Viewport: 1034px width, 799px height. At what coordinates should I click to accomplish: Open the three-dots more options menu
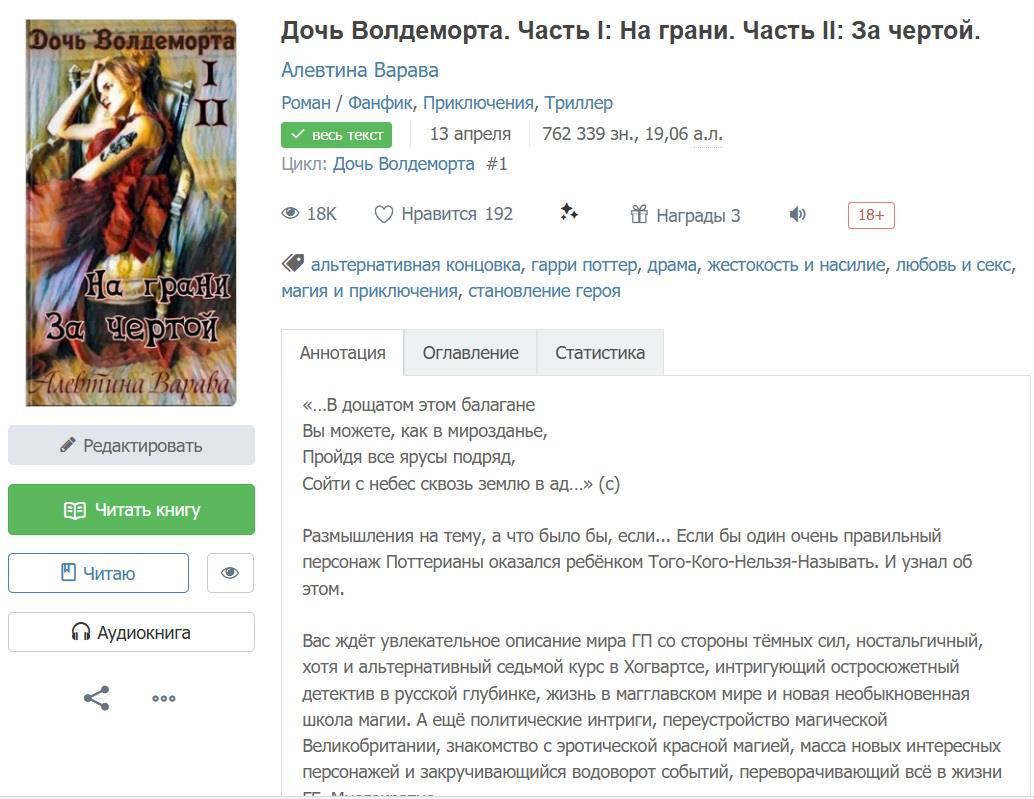click(164, 699)
